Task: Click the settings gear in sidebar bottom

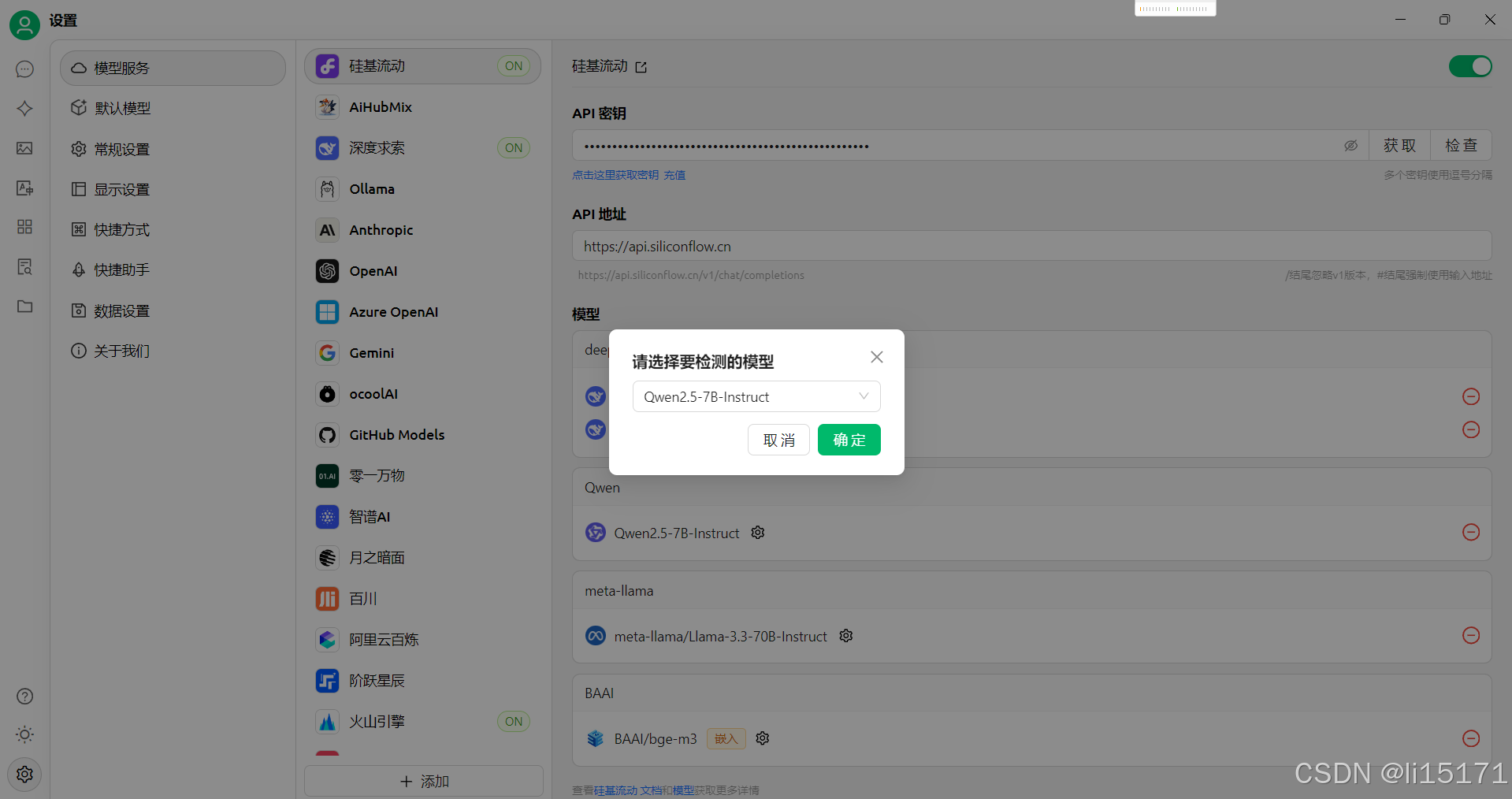Action: [x=24, y=774]
